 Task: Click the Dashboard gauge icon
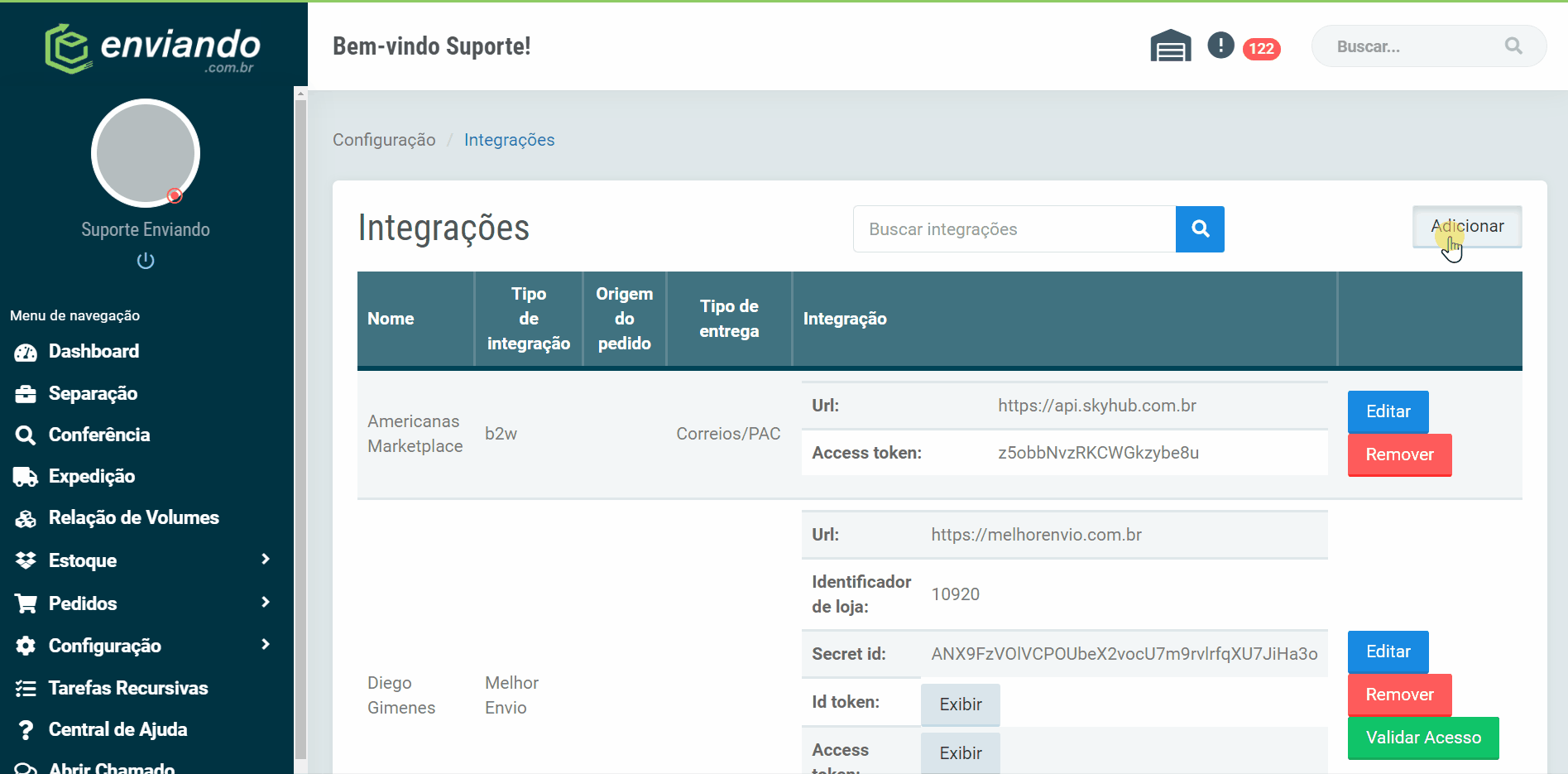click(x=26, y=352)
